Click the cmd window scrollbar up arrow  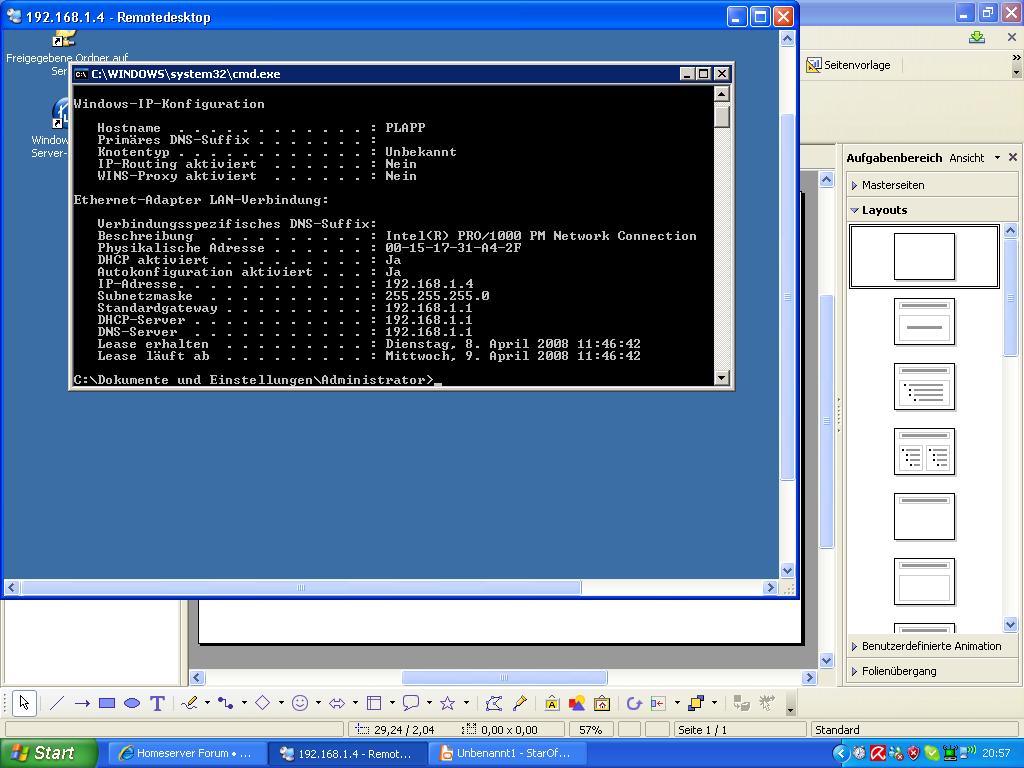click(722, 94)
